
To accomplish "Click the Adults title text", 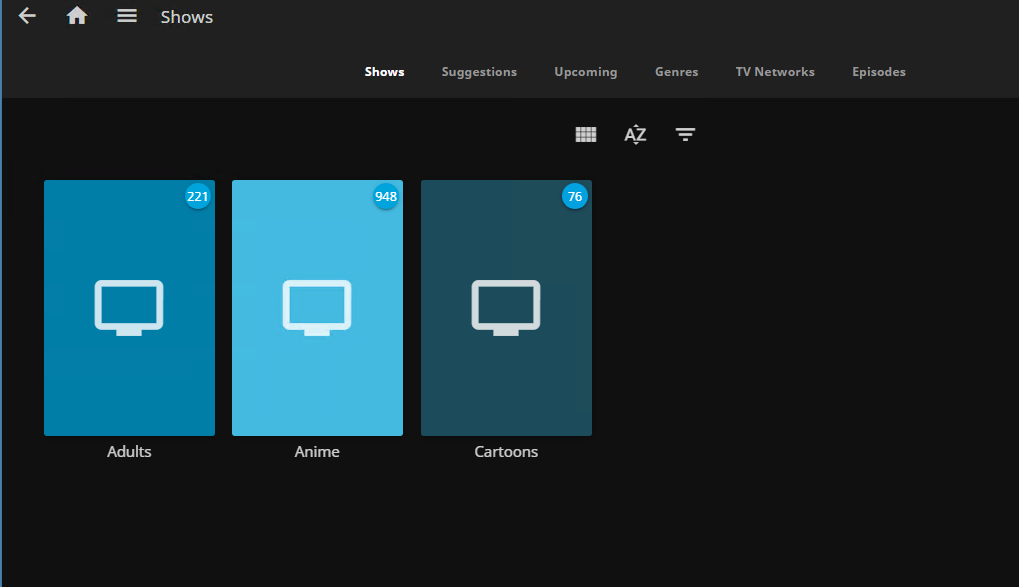I will [x=129, y=452].
